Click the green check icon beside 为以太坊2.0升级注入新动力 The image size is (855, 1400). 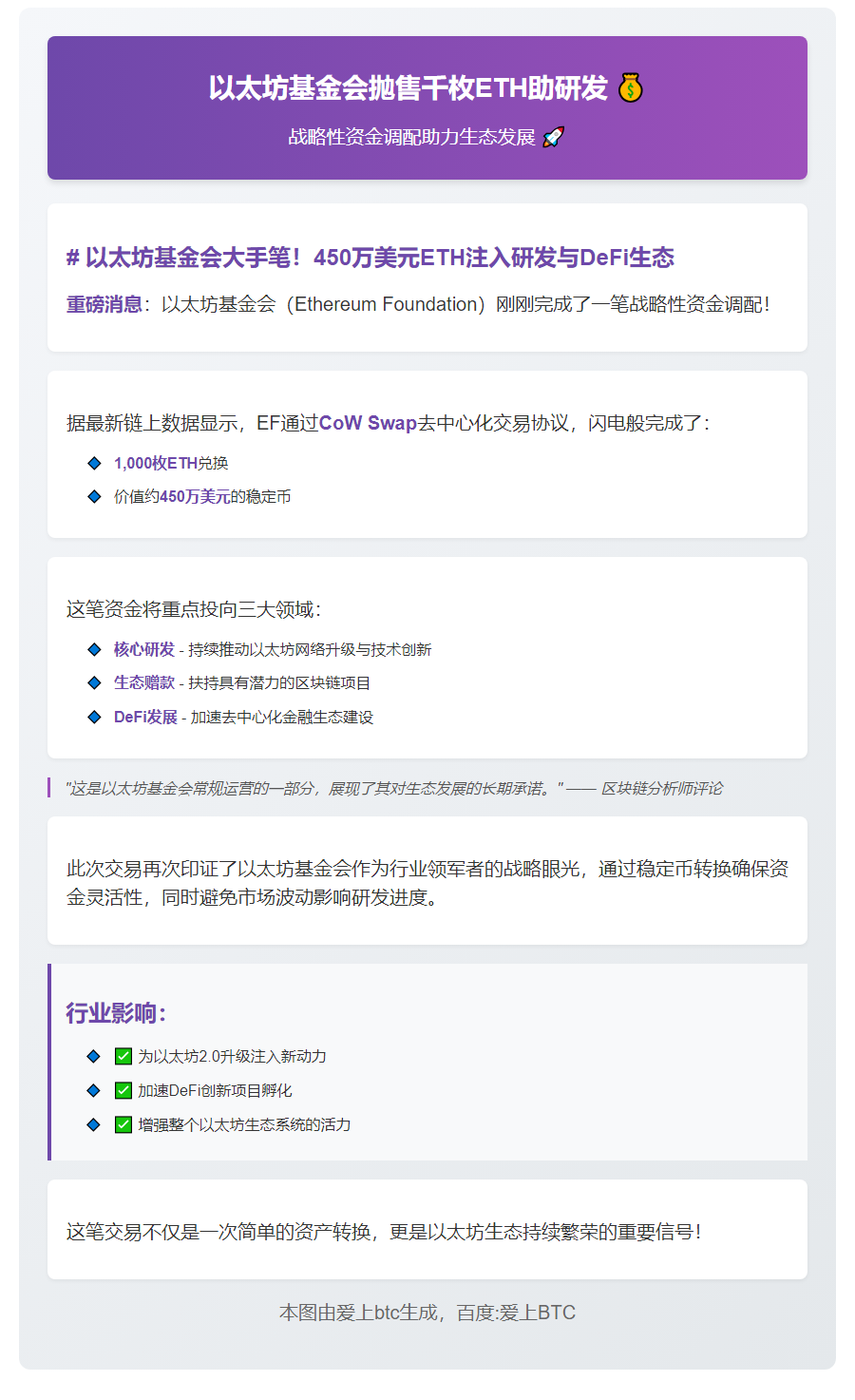pyautogui.click(x=123, y=1056)
